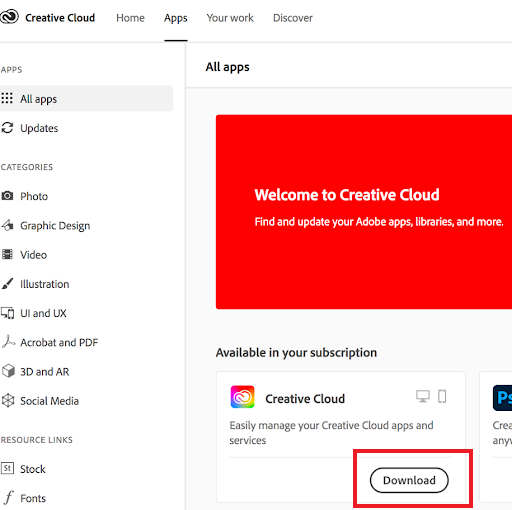This screenshot has width=512, height=510.
Task: Click the Creative Cloud logo icon in header
Action: (9, 17)
